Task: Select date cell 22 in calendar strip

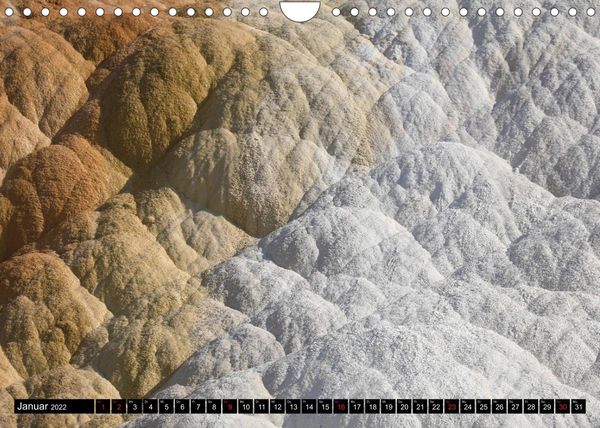Action: [x=436, y=407]
